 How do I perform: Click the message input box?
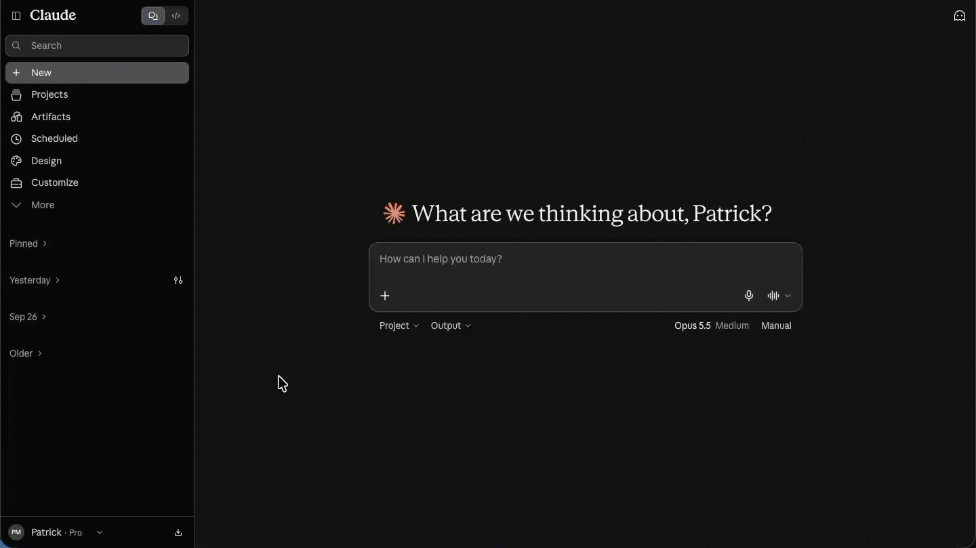585,259
